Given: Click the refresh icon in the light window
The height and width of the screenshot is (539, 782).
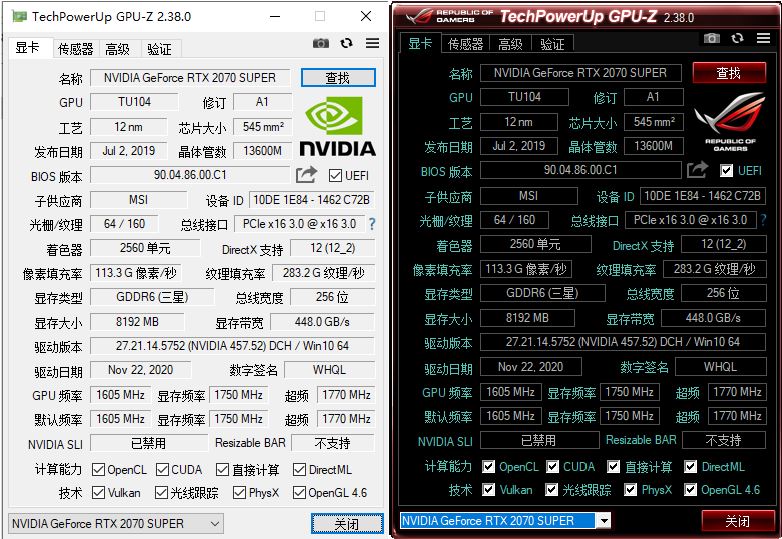Looking at the screenshot, I should click(346, 44).
